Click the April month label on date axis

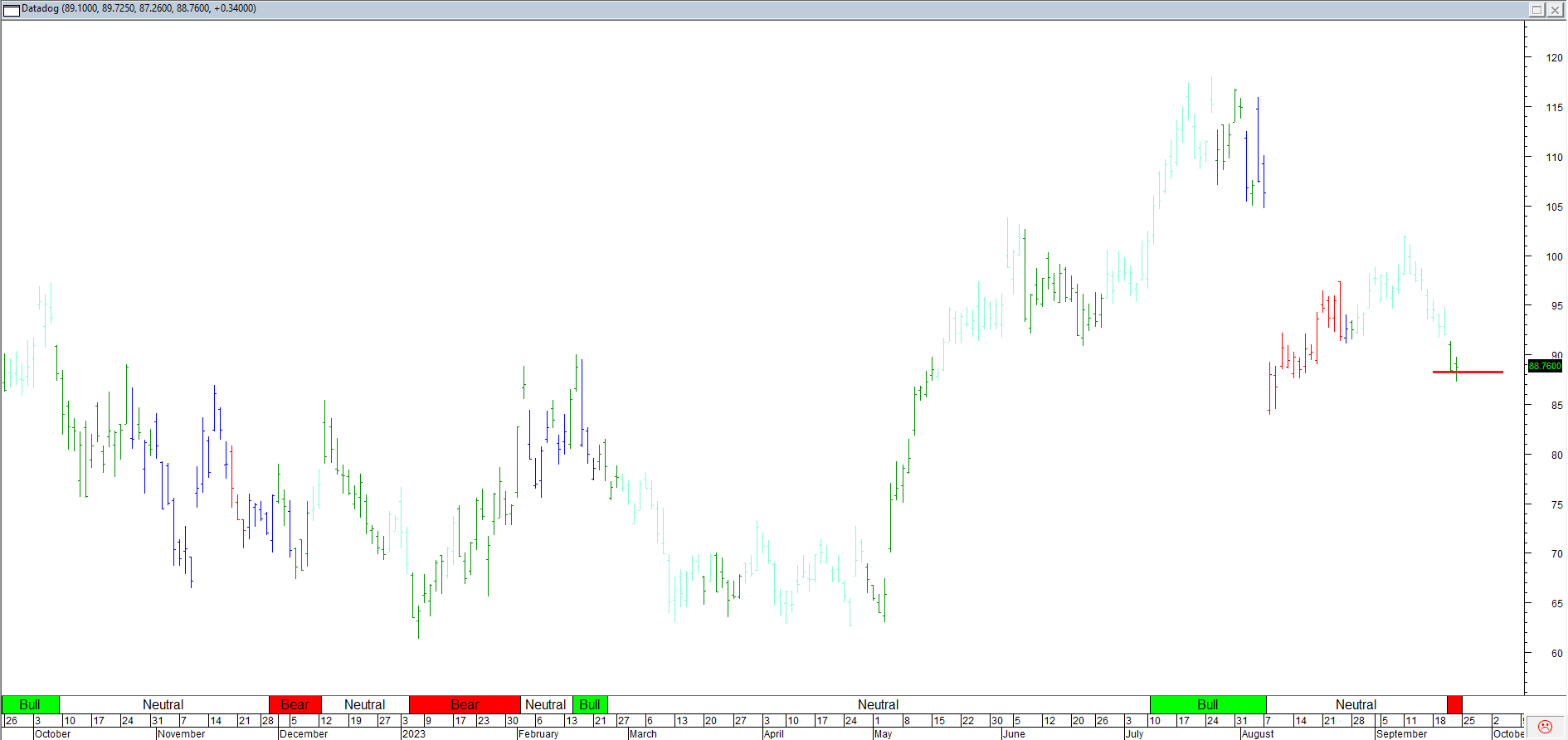click(773, 733)
